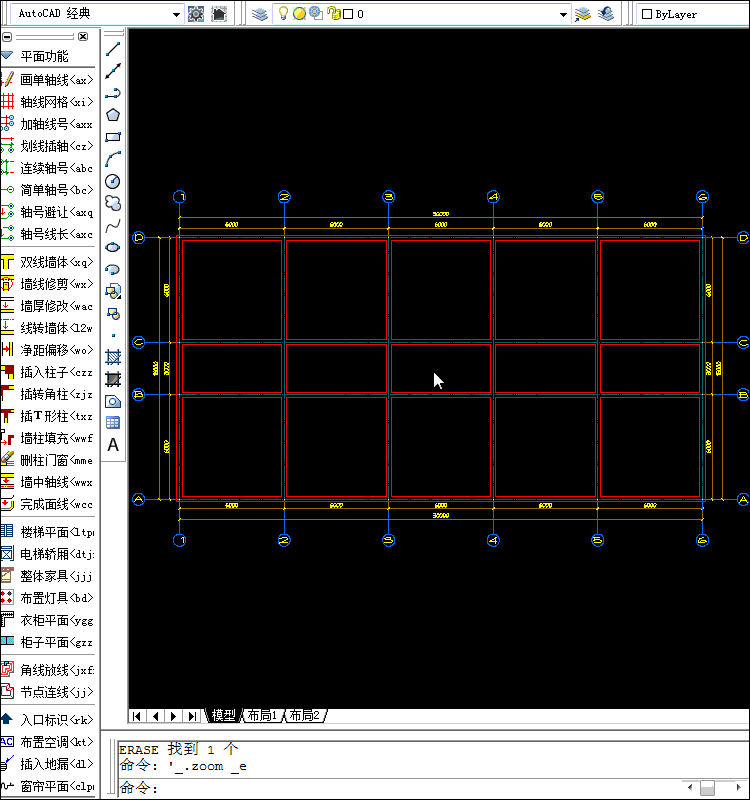This screenshot has width=750, height=800.
Task: Run 双线墙体<xq> command
Action: click(x=48, y=262)
